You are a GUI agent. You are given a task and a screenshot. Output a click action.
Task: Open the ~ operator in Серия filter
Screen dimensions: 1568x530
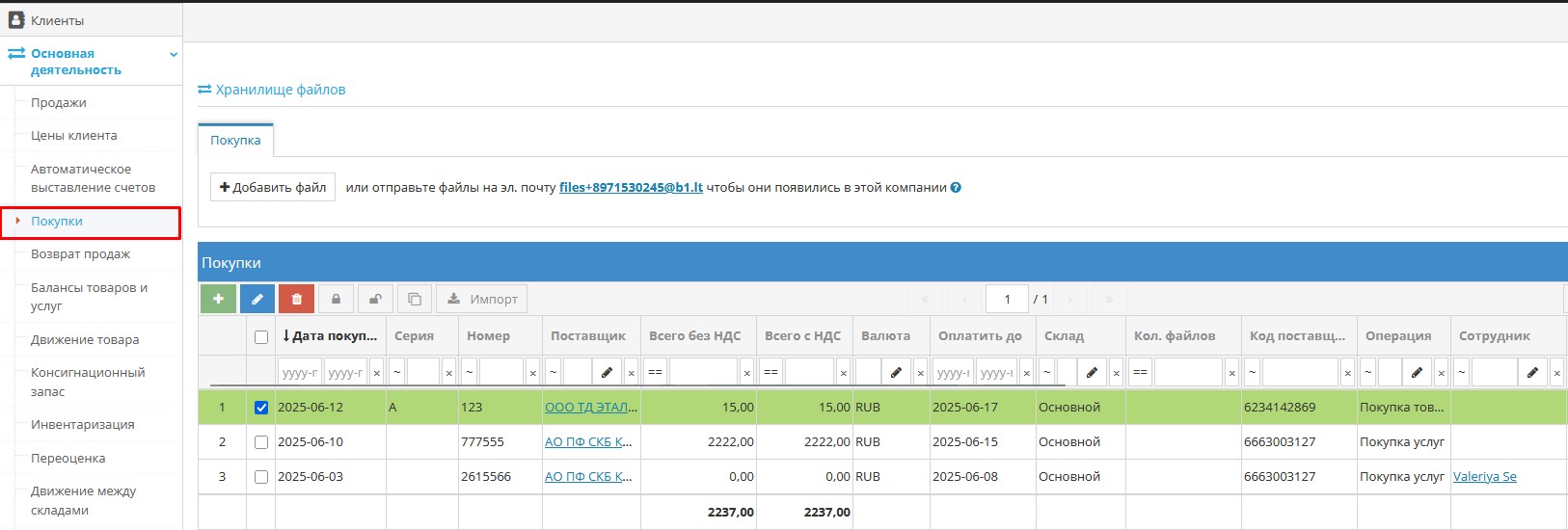coord(397,372)
